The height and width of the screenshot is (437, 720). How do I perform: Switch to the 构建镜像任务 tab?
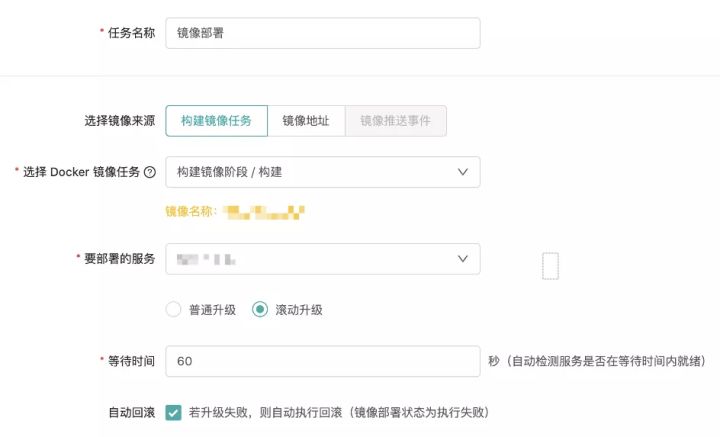point(216,120)
